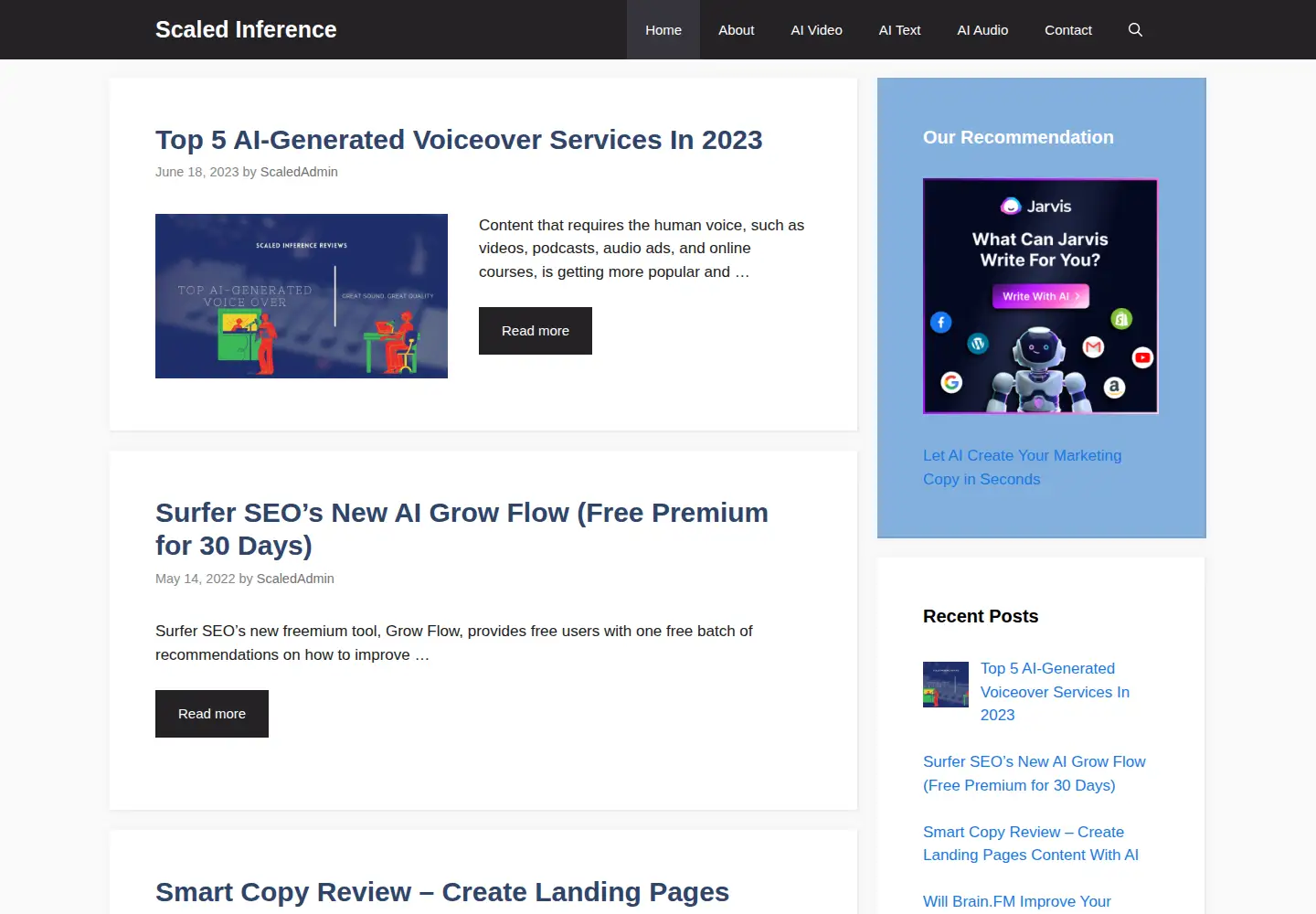Open Let AI Create Your Marketing Copy link
Screen dimensions: 1316x914
(1022, 467)
